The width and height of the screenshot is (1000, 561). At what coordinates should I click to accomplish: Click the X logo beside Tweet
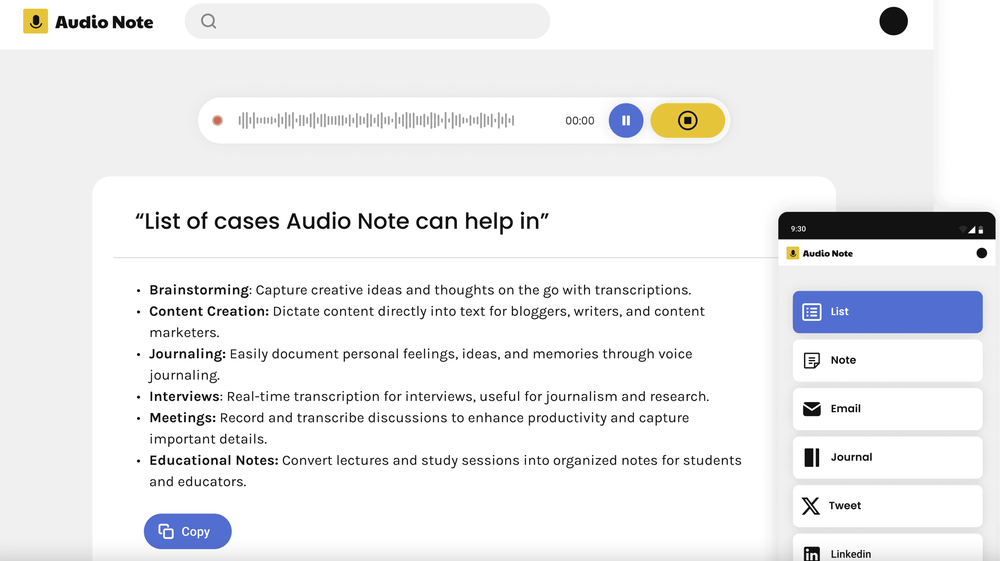(x=811, y=506)
